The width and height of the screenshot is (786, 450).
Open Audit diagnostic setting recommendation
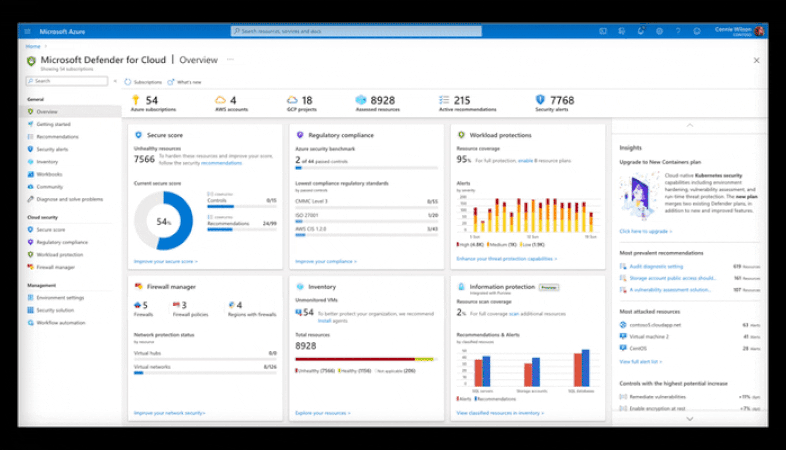click(656, 267)
